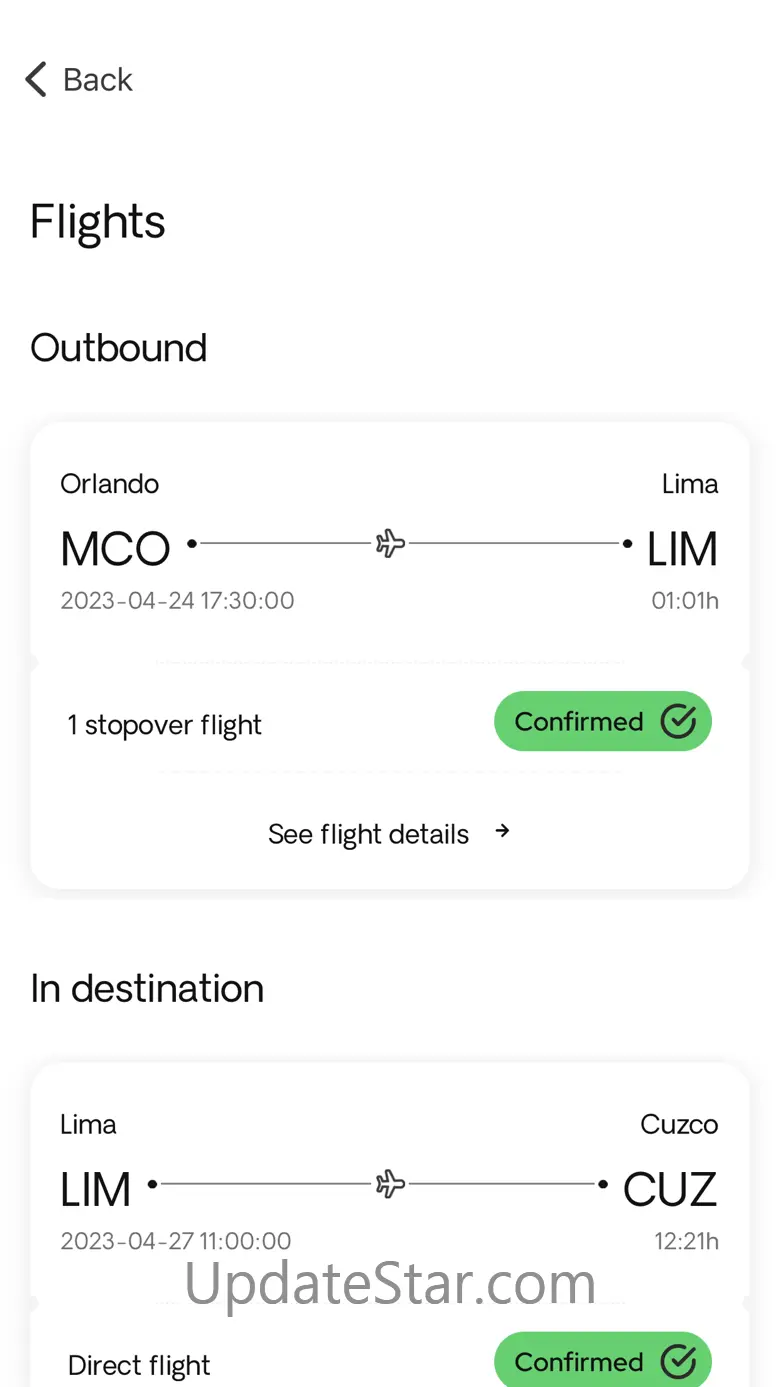Tap the MCO airport code
This screenshot has height=1387, width=780.
(115, 549)
